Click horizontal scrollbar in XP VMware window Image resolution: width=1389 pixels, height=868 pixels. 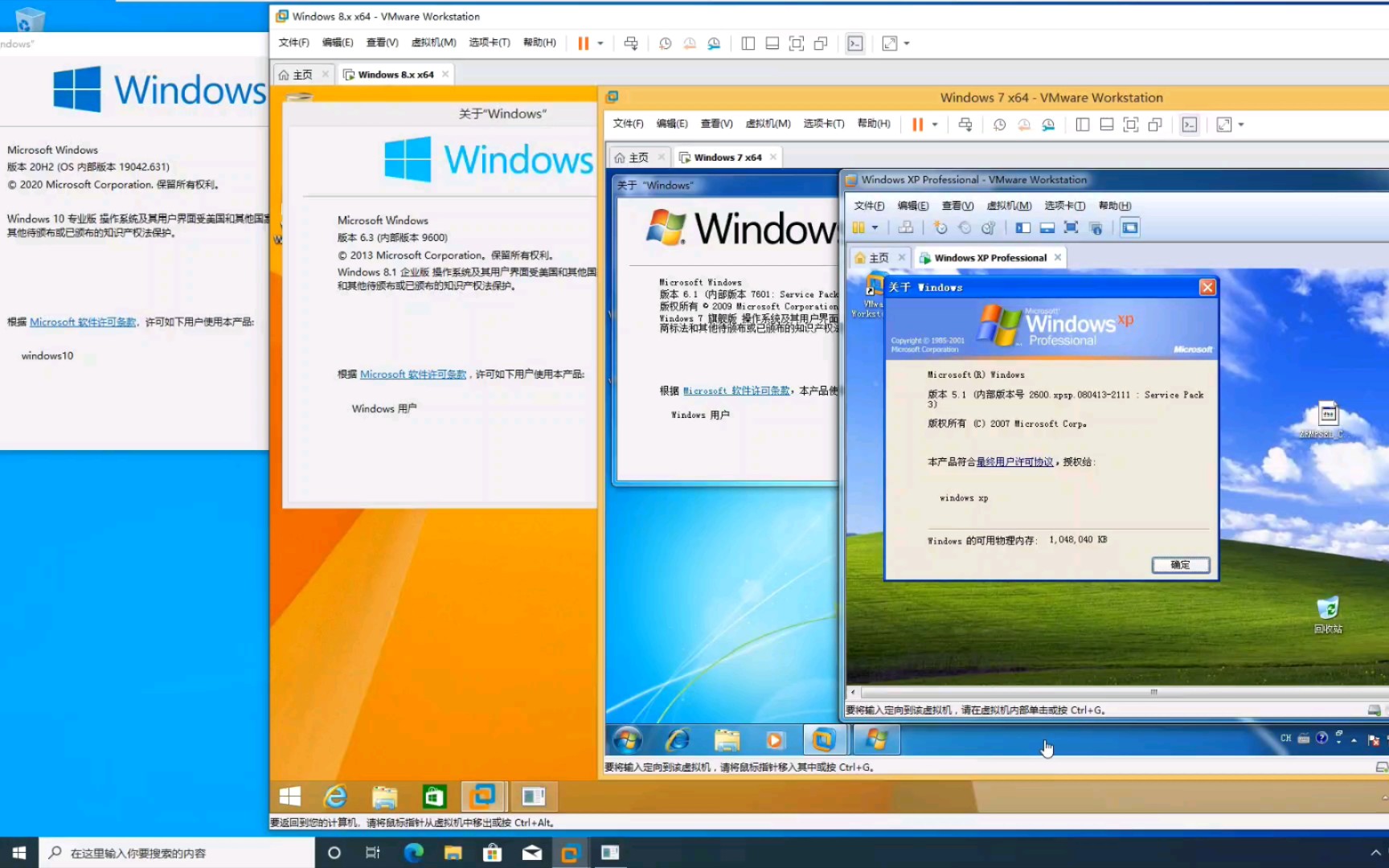pos(1125,692)
